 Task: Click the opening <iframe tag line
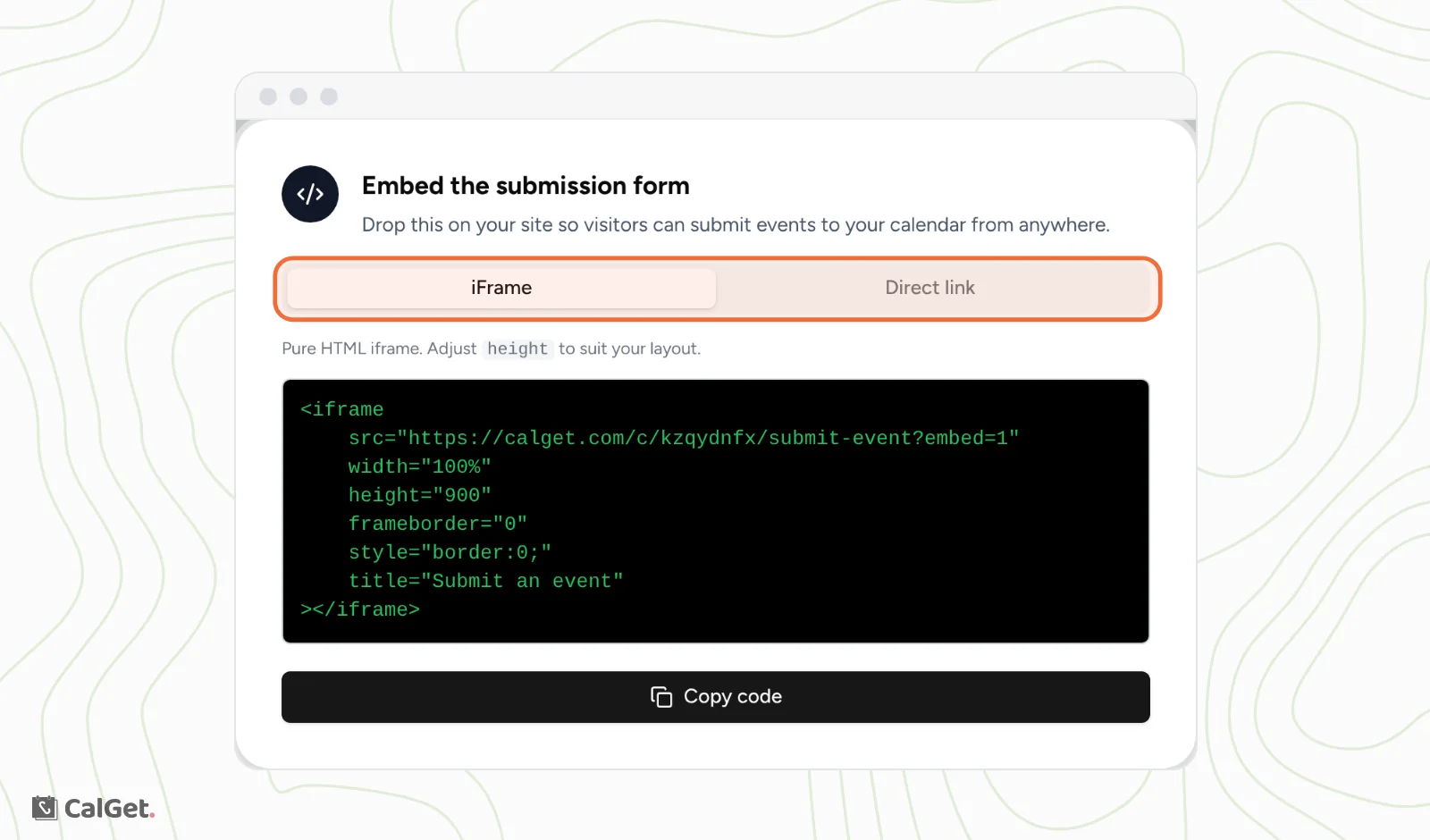point(342,409)
